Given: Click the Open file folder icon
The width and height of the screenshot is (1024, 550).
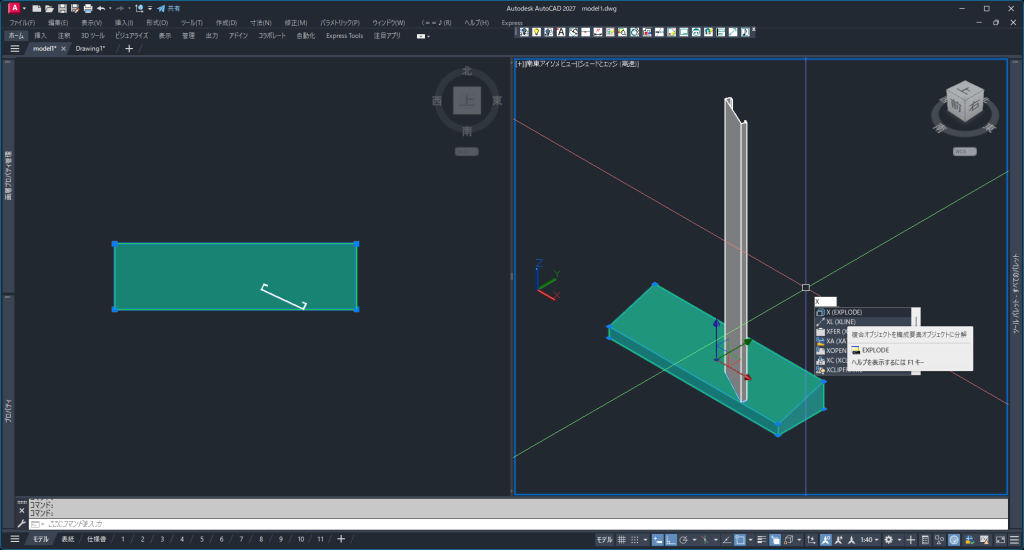Looking at the screenshot, I should pos(49,8).
